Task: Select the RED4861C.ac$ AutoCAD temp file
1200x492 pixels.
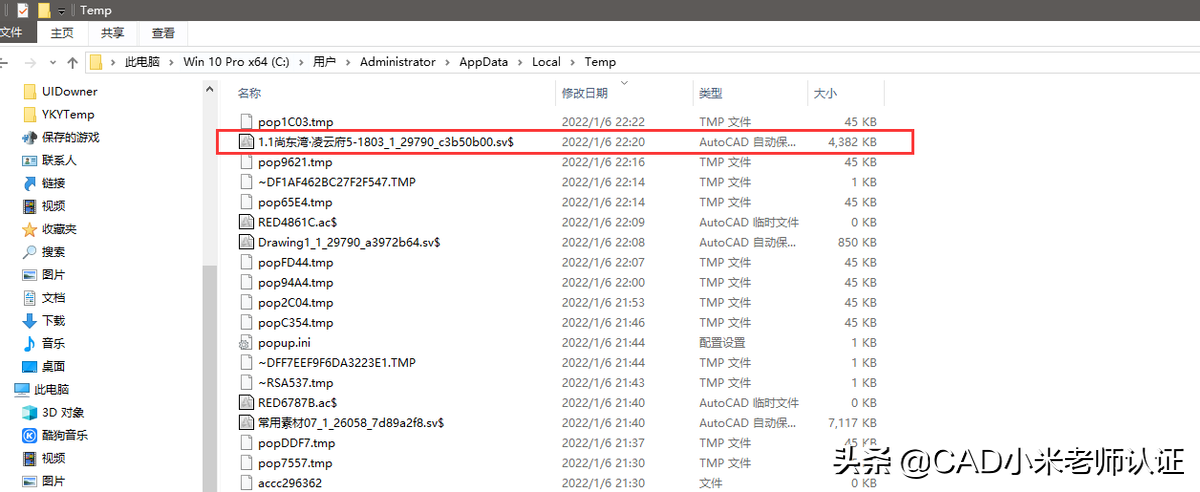Action: [297, 222]
